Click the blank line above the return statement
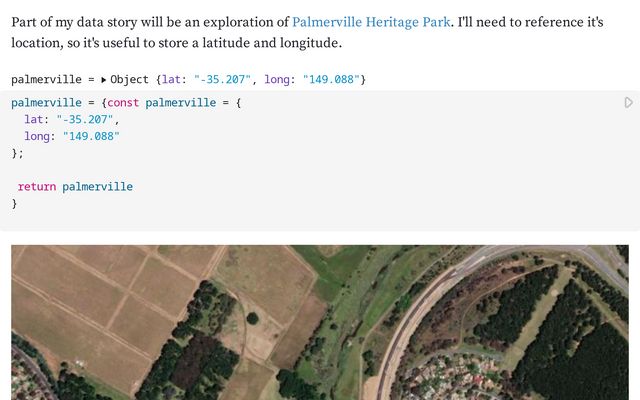This screenshot has height=400, width=640. tap(100, 170)
